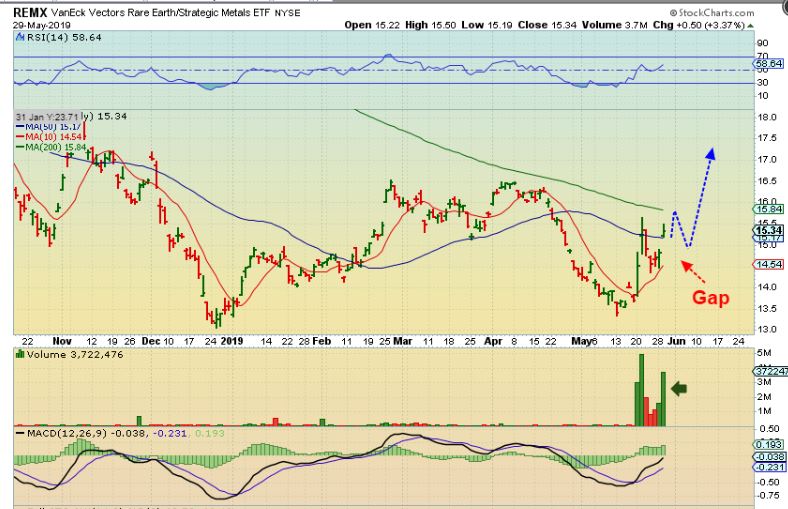The width and height of the screenshot is (788, 509).
Task: Click the Low 15.19 value
Action: tap(487, 25)
